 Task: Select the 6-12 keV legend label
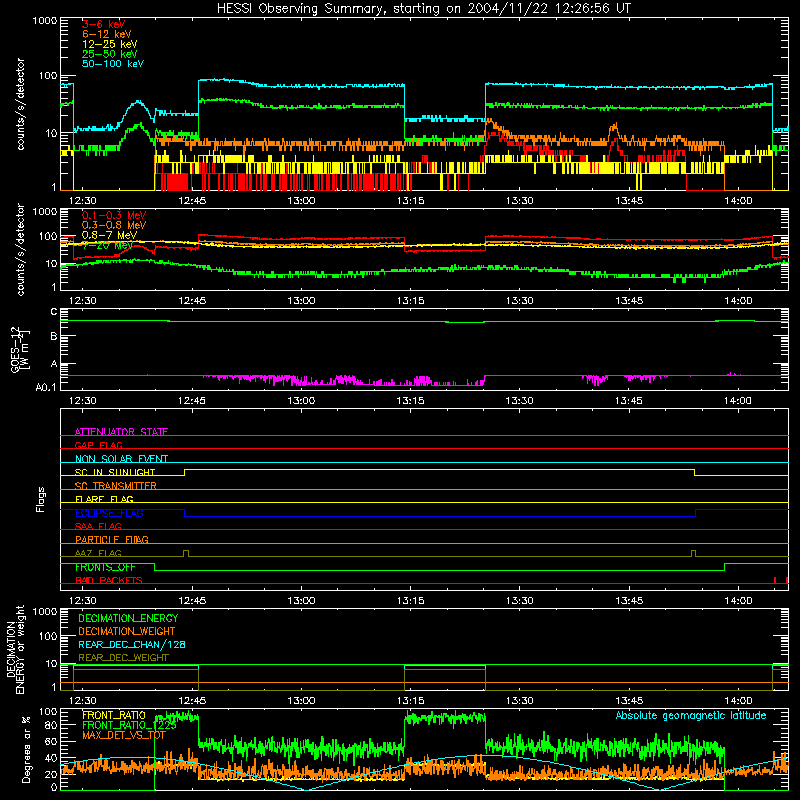coord(106,34)
